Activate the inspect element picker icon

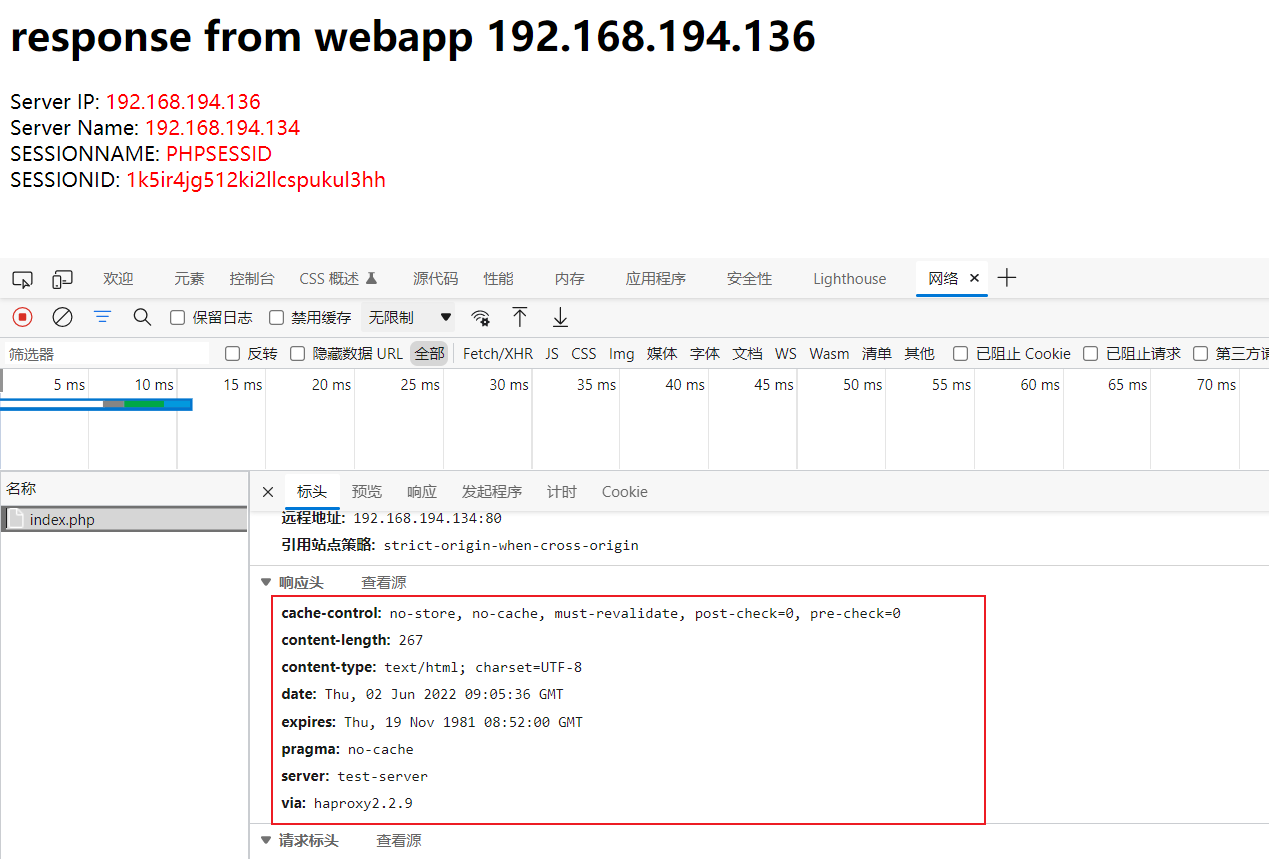pos(22,279)
